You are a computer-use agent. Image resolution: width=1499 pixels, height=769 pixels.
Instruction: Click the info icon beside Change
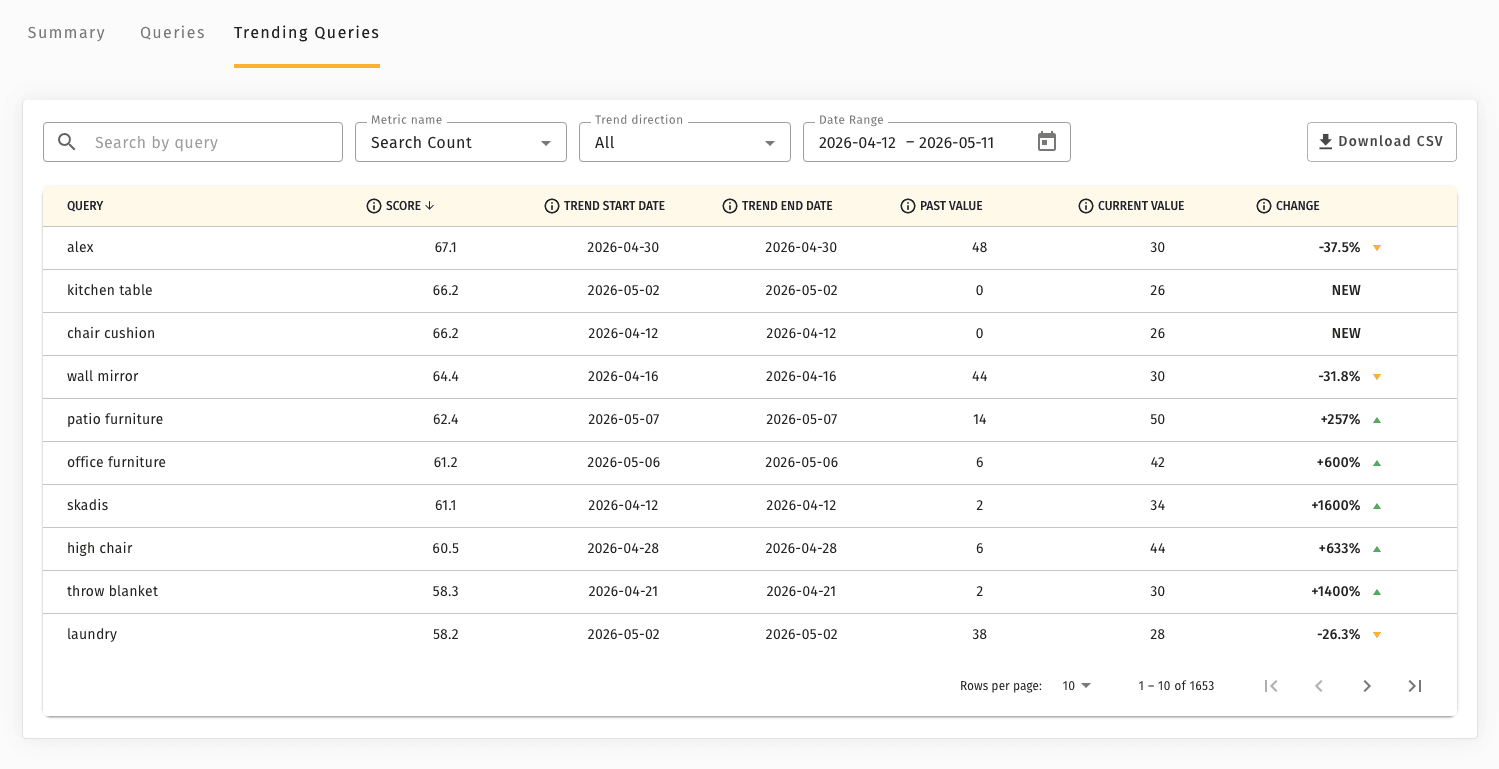point(1264,206)
